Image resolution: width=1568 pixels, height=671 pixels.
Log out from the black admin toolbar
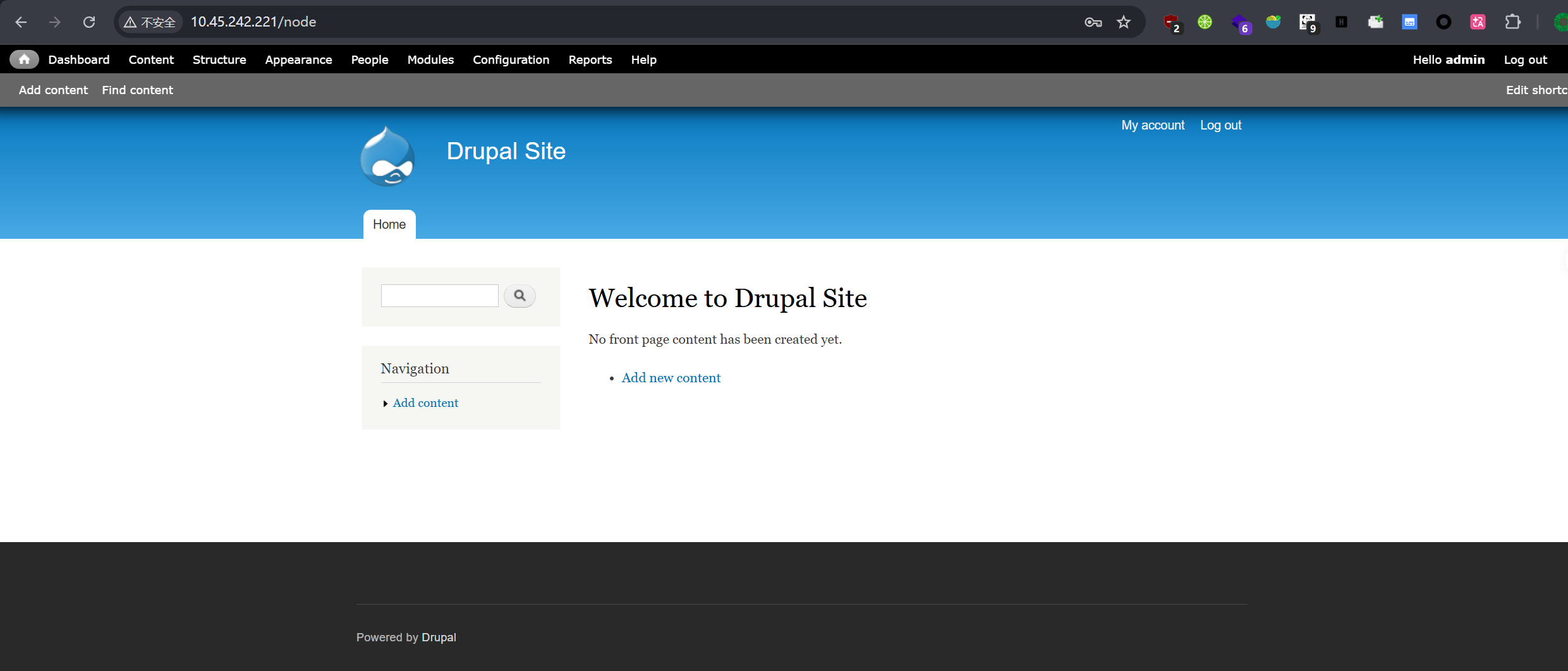coord(1525,59)
